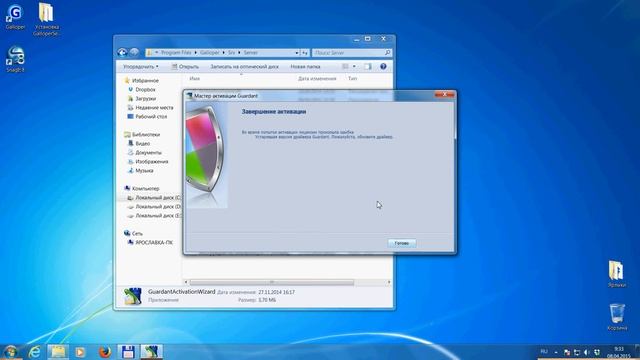640x360 pixels.
Task: Launch Internet Explorer from the taskbar
Action: tap(35, 352)
